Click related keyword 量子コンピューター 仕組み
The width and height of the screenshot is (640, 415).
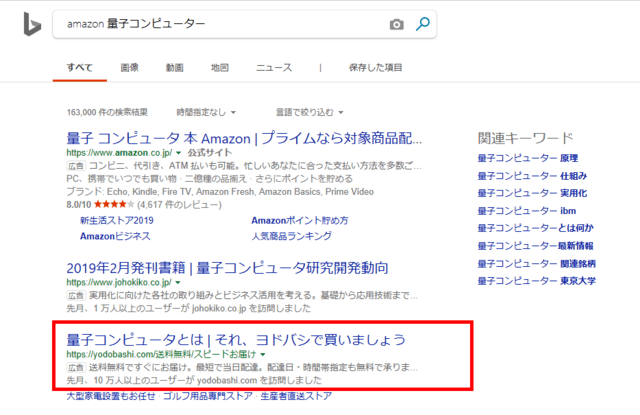532,176
